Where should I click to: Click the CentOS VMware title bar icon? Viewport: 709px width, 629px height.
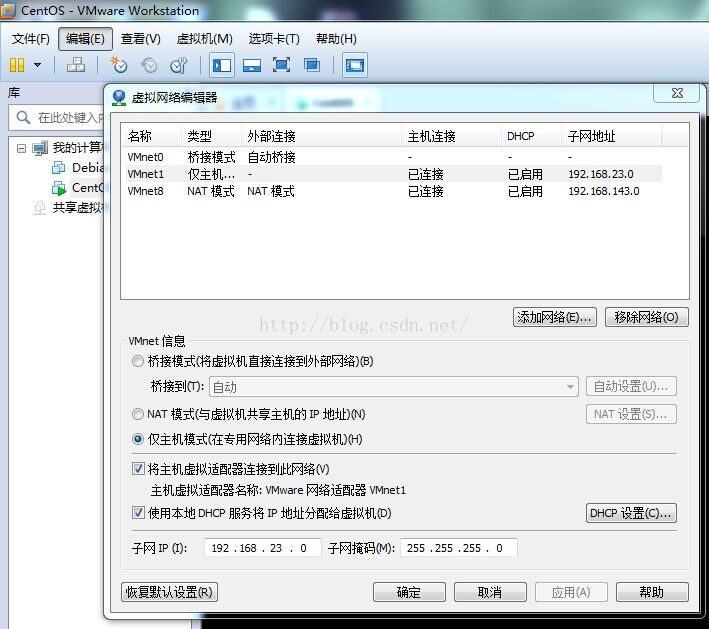7,10
